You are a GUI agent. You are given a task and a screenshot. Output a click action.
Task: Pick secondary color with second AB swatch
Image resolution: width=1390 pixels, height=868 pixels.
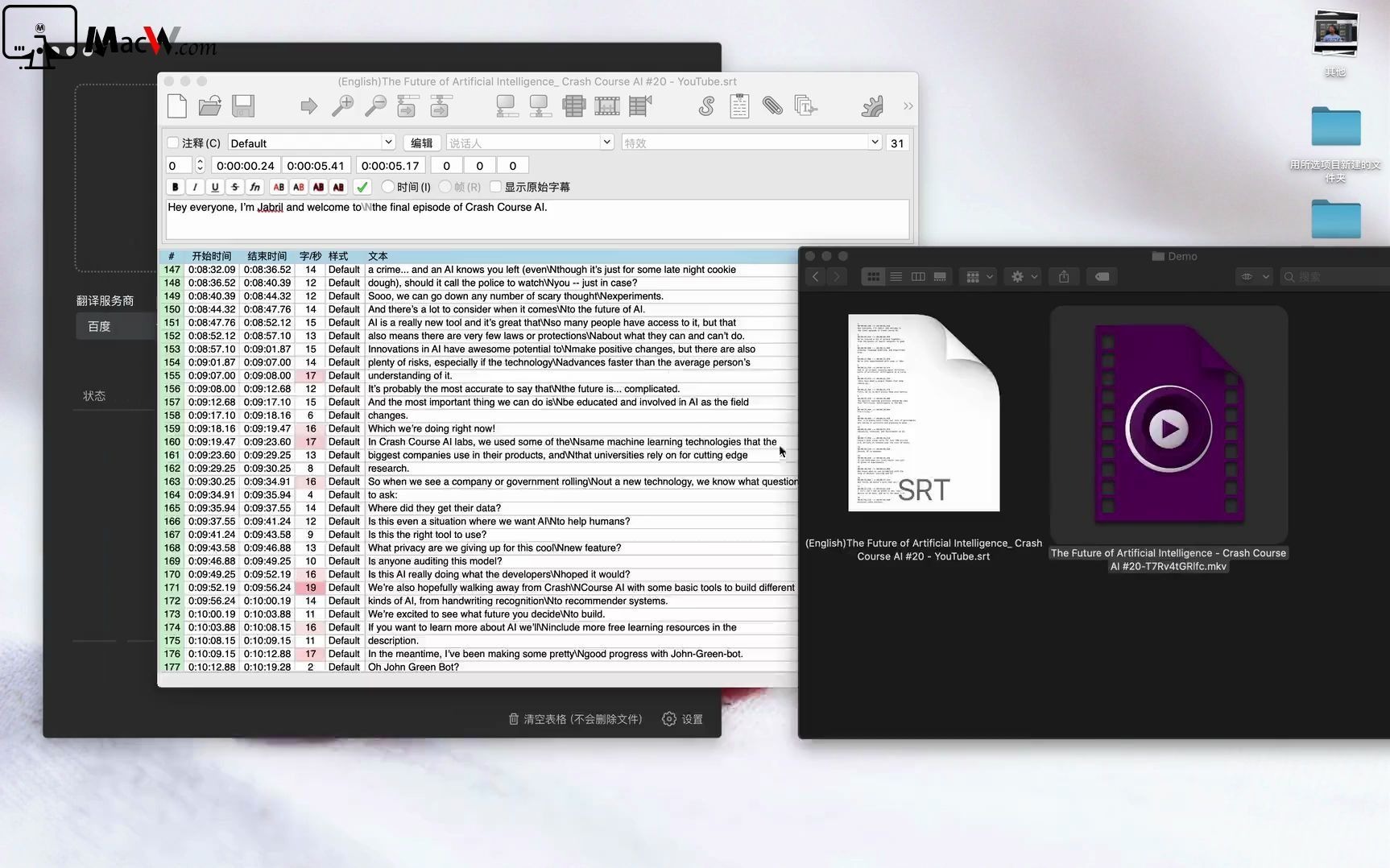click(x=299, y=187)
